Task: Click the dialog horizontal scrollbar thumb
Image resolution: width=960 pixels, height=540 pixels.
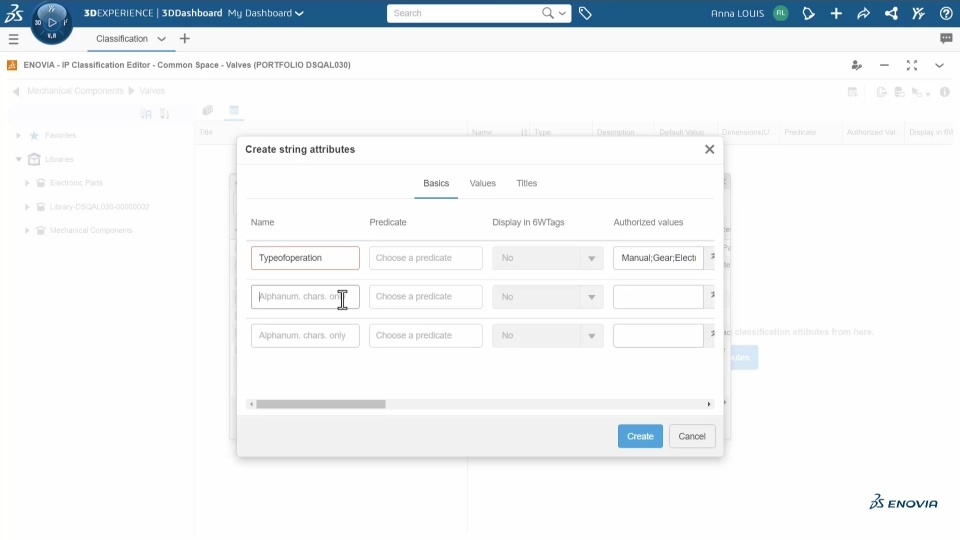Action: click(x=321, y=404)
